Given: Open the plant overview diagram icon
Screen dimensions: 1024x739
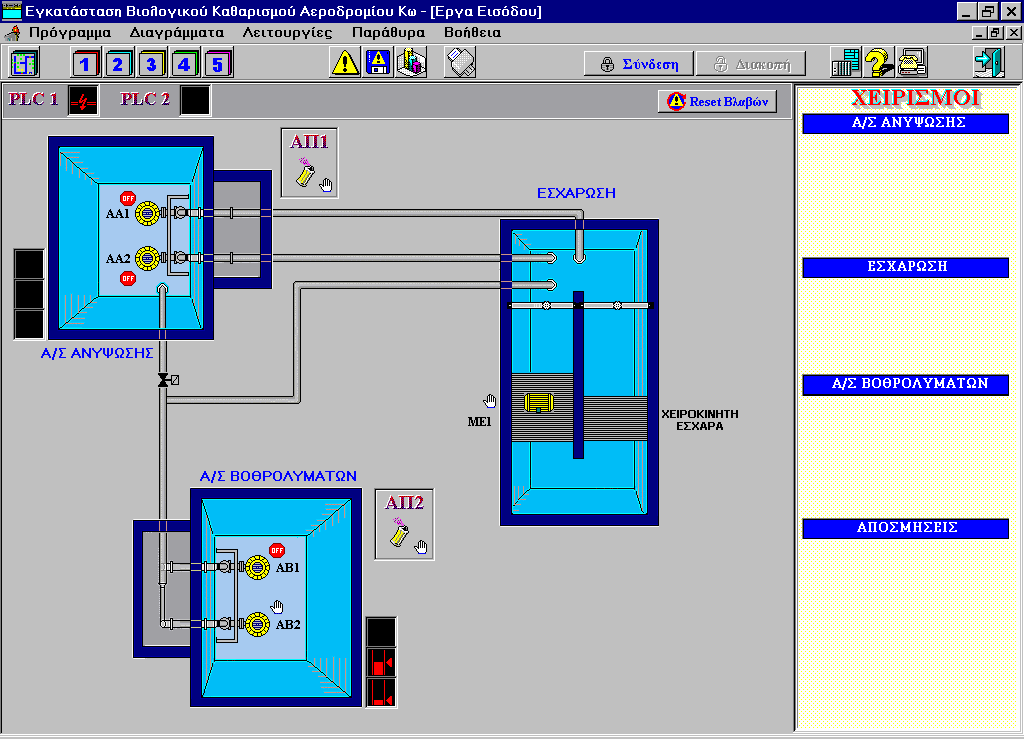Looking at the screenshot, I should 24,64.
